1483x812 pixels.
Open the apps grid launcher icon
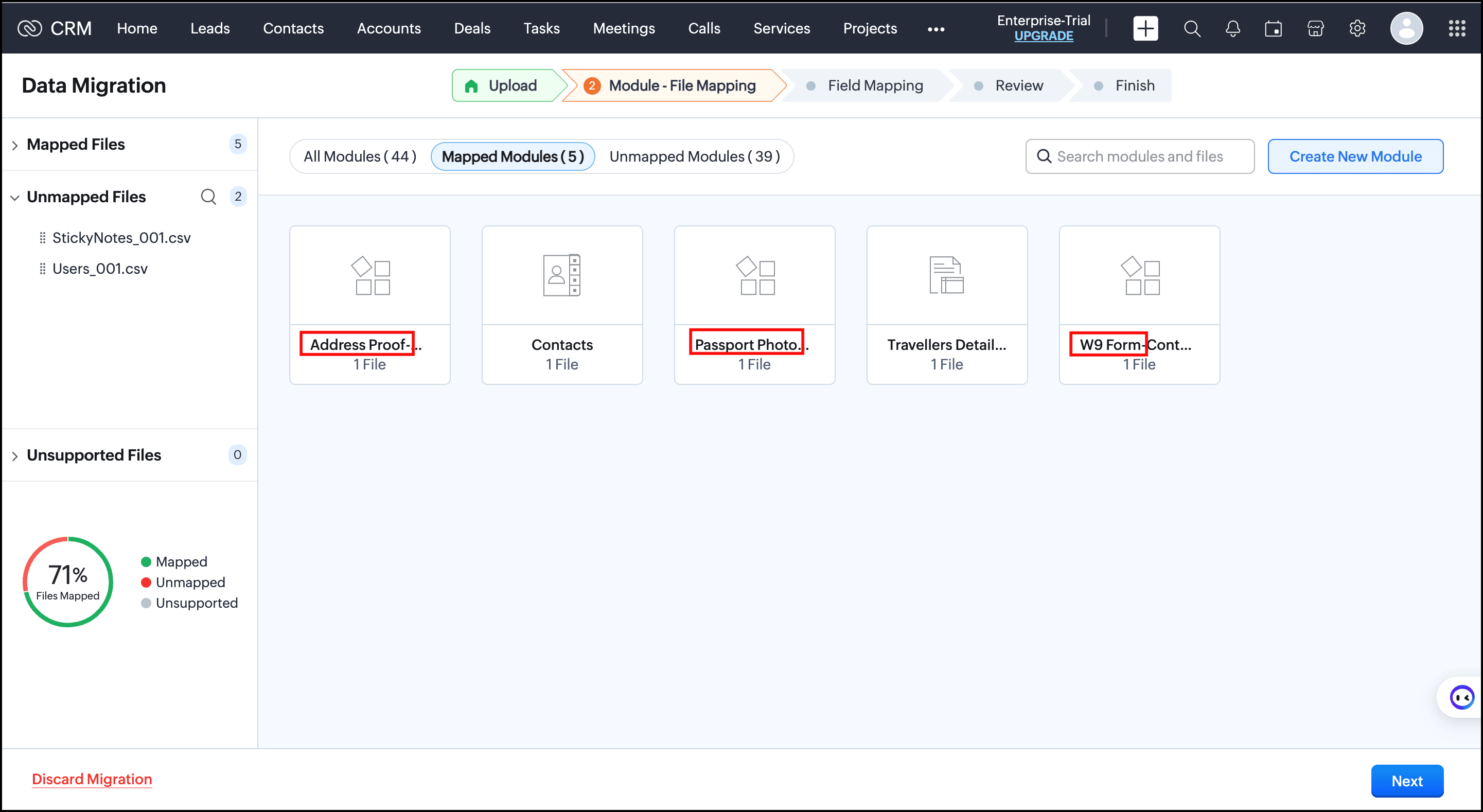pyautogui.click(x=1457, y=28)
